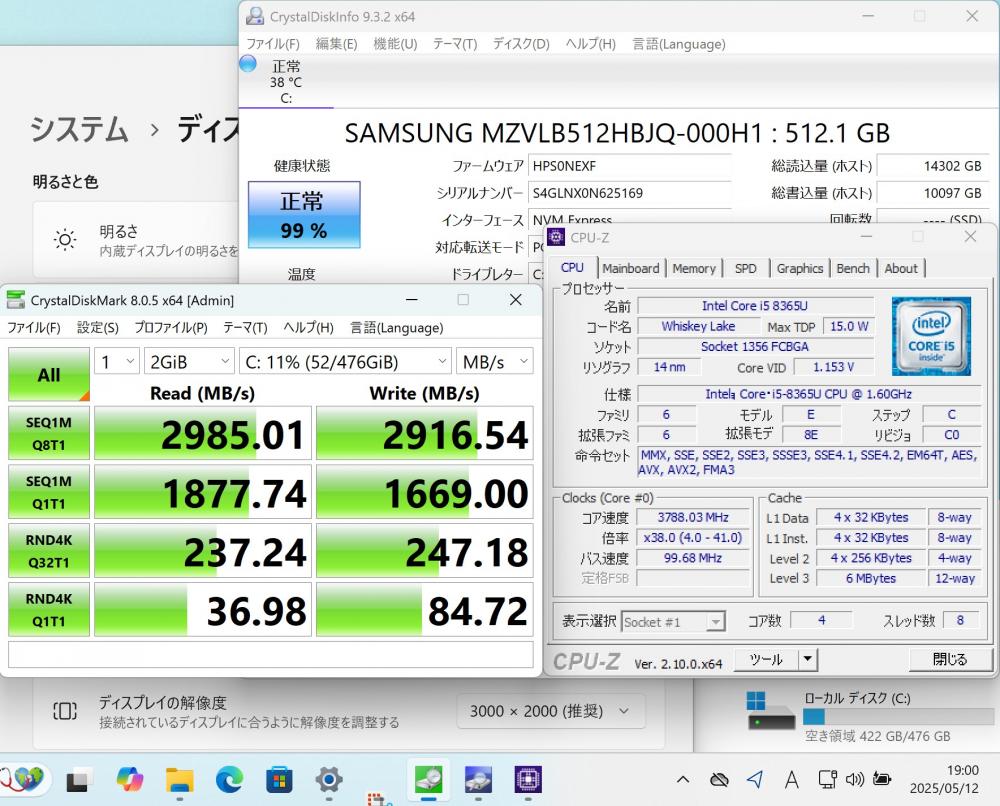Run the RND4K Q1T1 test
The width and height of the screenshot is (1000, 806).
pos(49,610)
